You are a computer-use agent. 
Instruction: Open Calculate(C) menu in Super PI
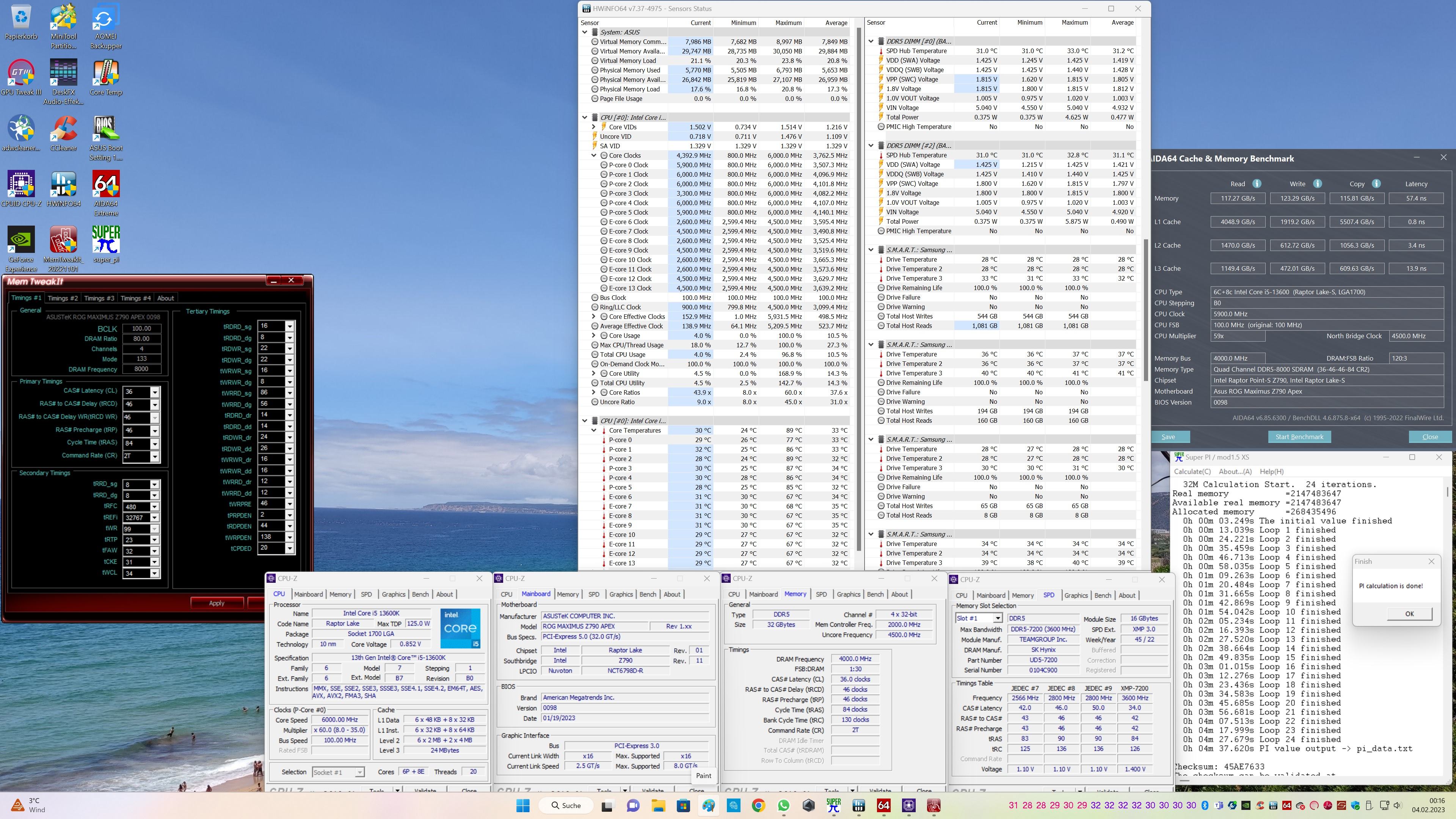[1192, 471]
